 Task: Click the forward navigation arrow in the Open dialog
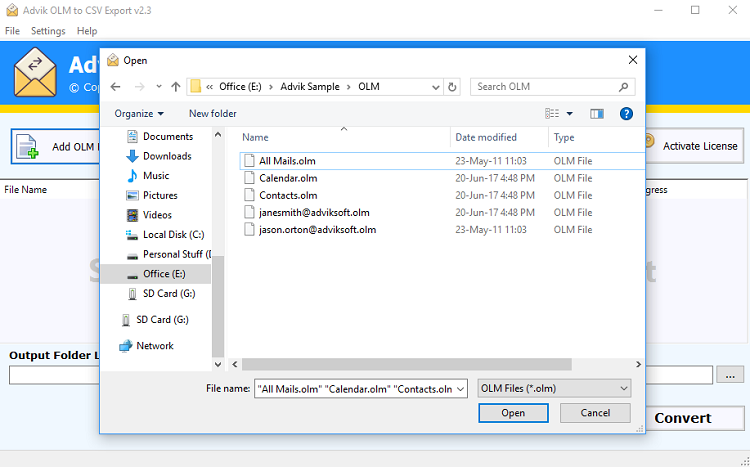139,87
